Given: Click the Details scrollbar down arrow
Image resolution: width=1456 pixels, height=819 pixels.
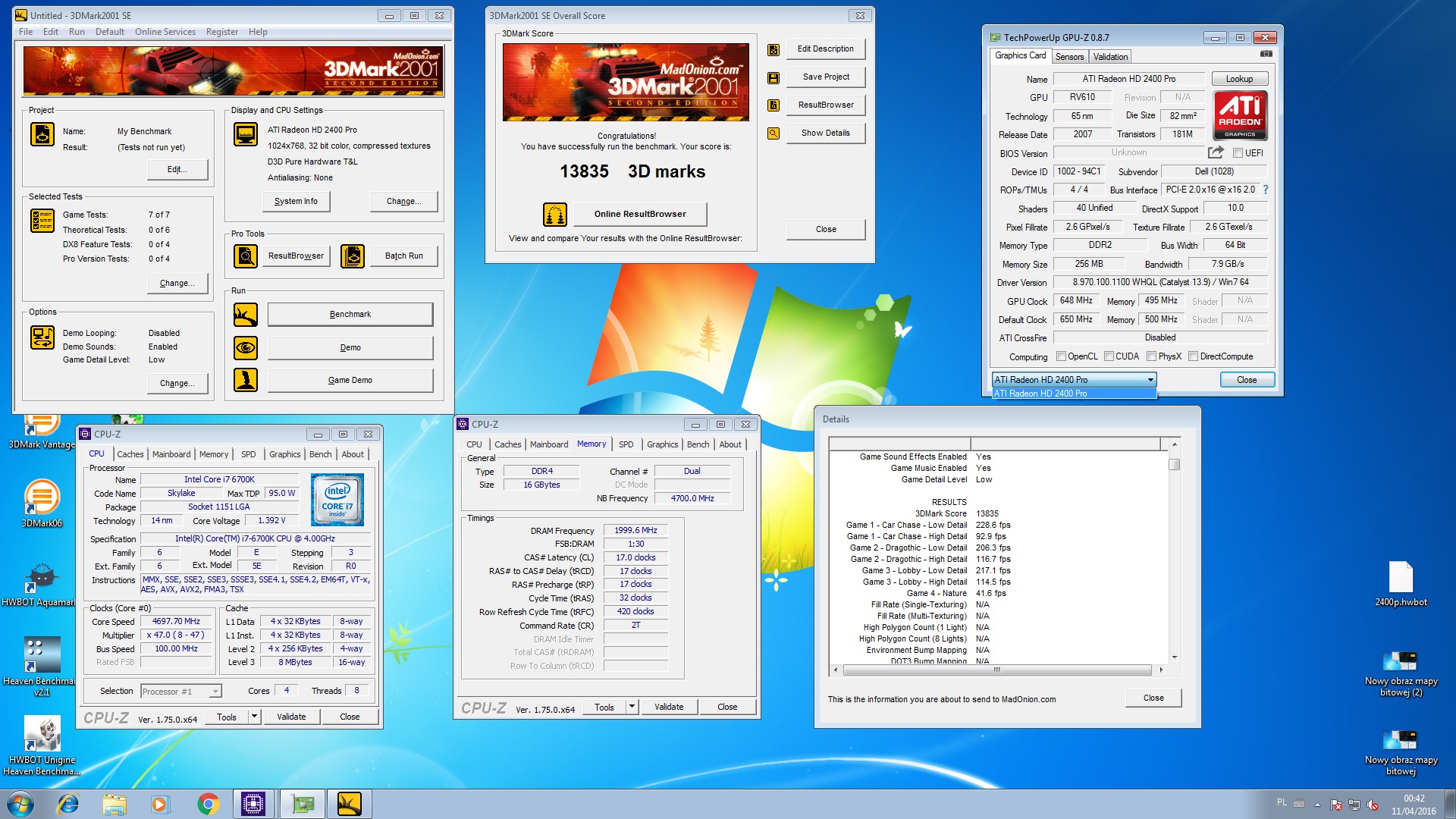Looking at the screenshot, I should (x=1174, y=658).
